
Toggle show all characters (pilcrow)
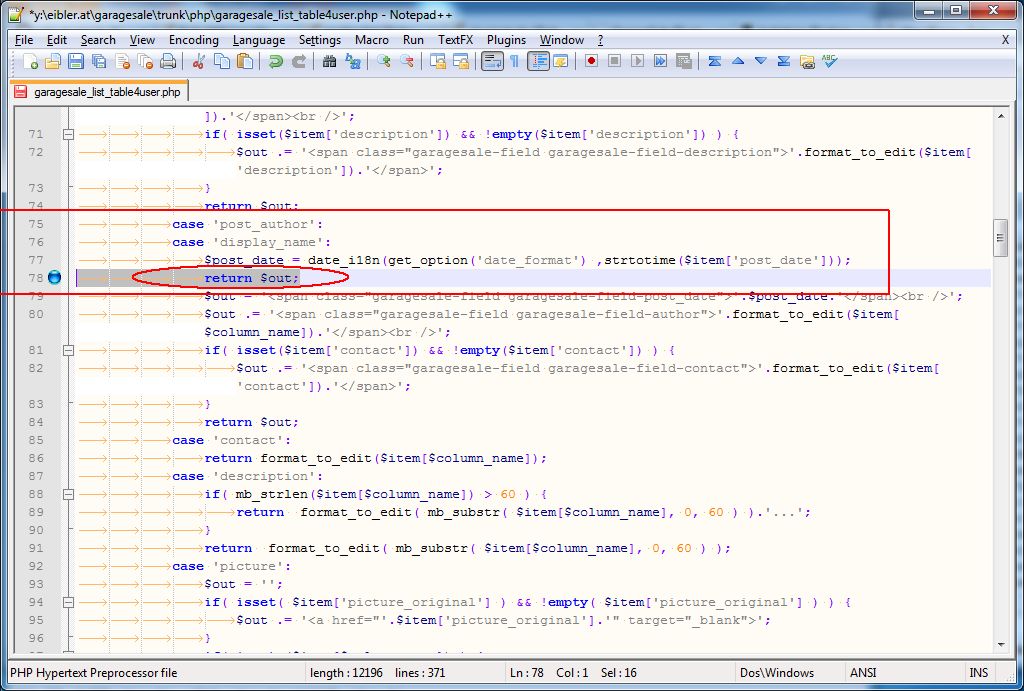click(515, 61)
